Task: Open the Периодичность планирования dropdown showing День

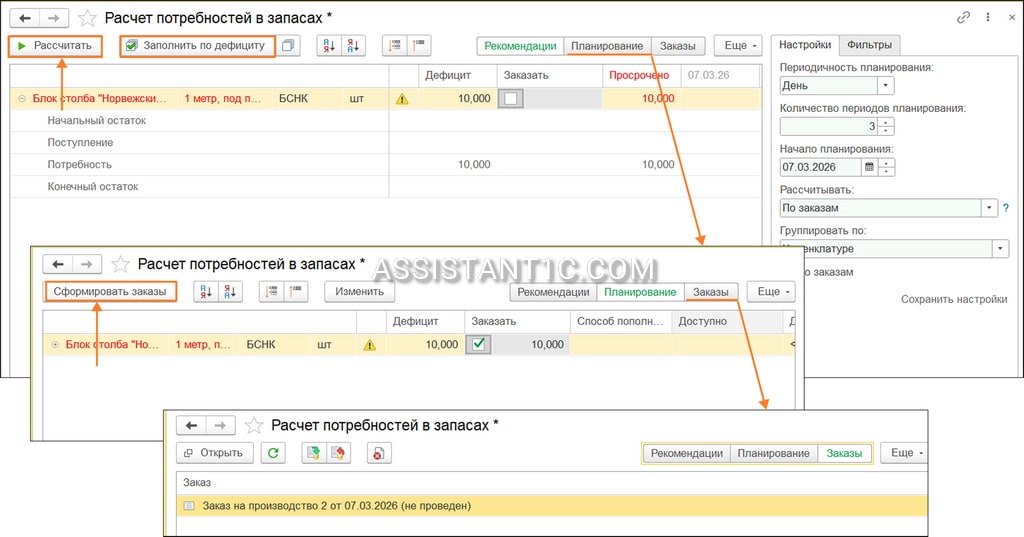Action: tap(886, 86)
